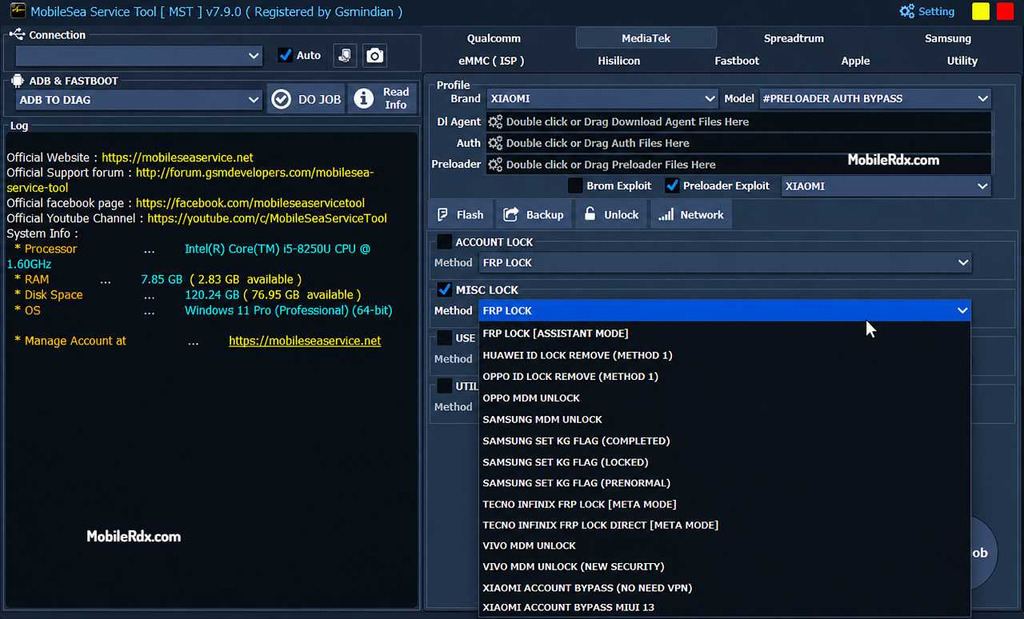Image resolution: width=1024 pixels, height=619 pixels.
Task: Click the yellow minimize square
Action: pos(980,11)
